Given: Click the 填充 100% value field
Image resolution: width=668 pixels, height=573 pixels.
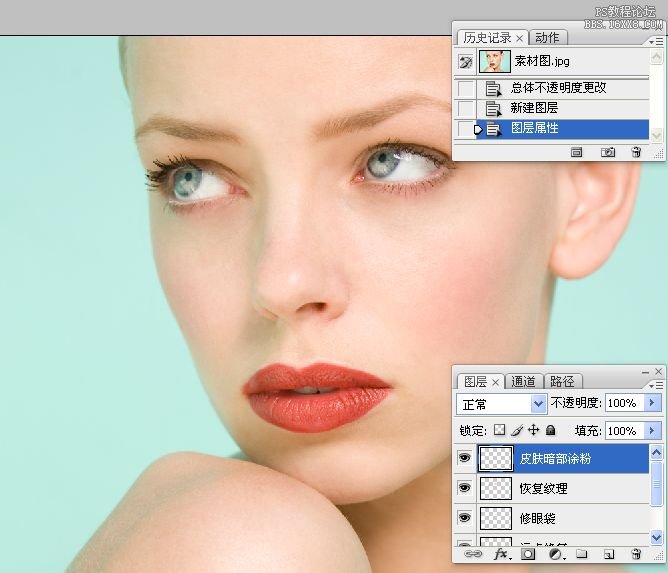Looking at the screenshot, I should [624, 431].
